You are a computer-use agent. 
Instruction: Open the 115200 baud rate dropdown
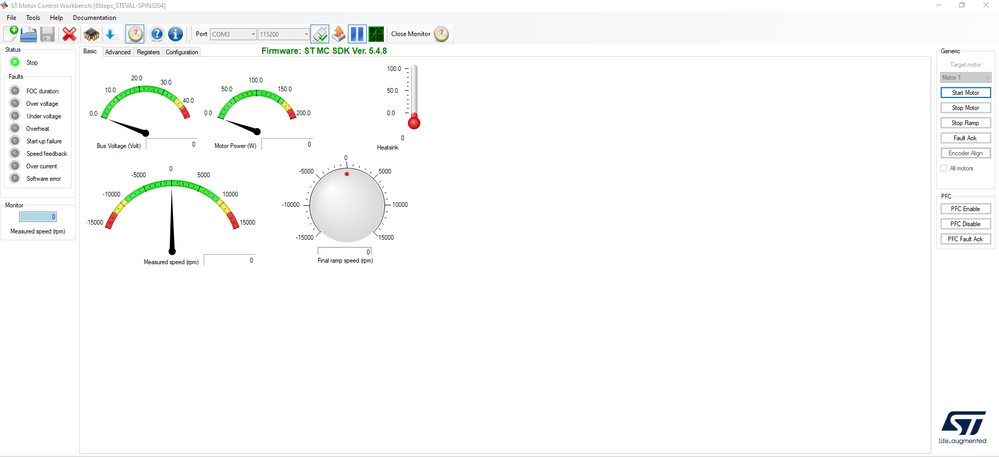284,34
